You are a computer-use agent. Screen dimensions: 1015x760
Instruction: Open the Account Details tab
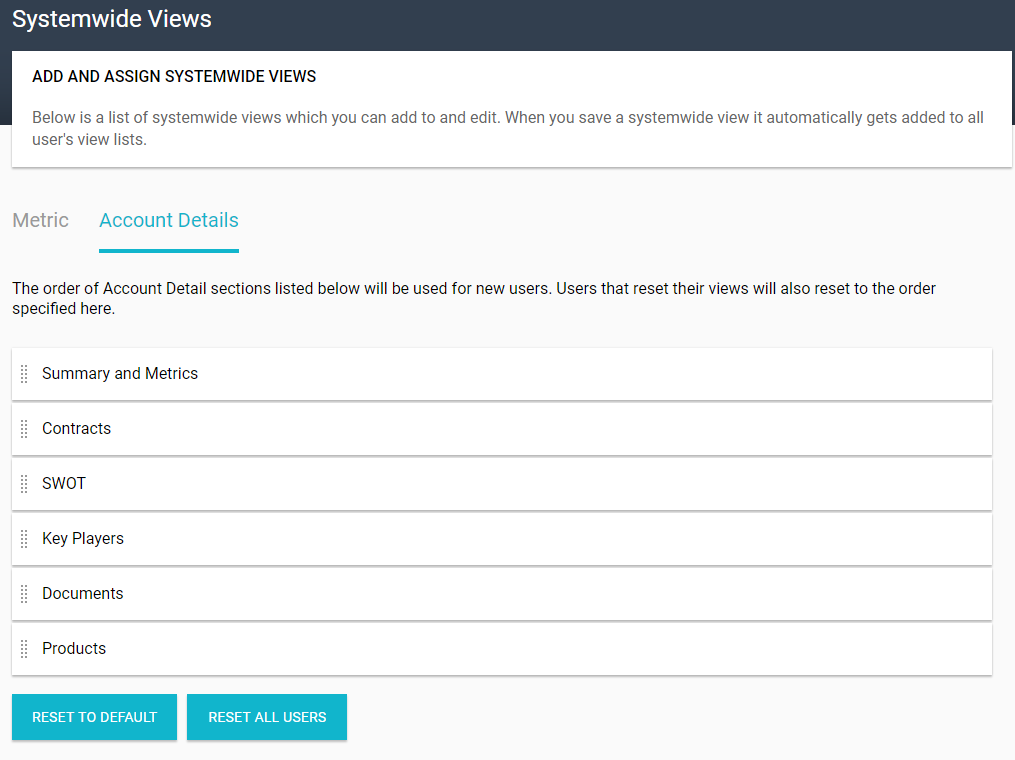pyautogui.click(x=169, y=221)
